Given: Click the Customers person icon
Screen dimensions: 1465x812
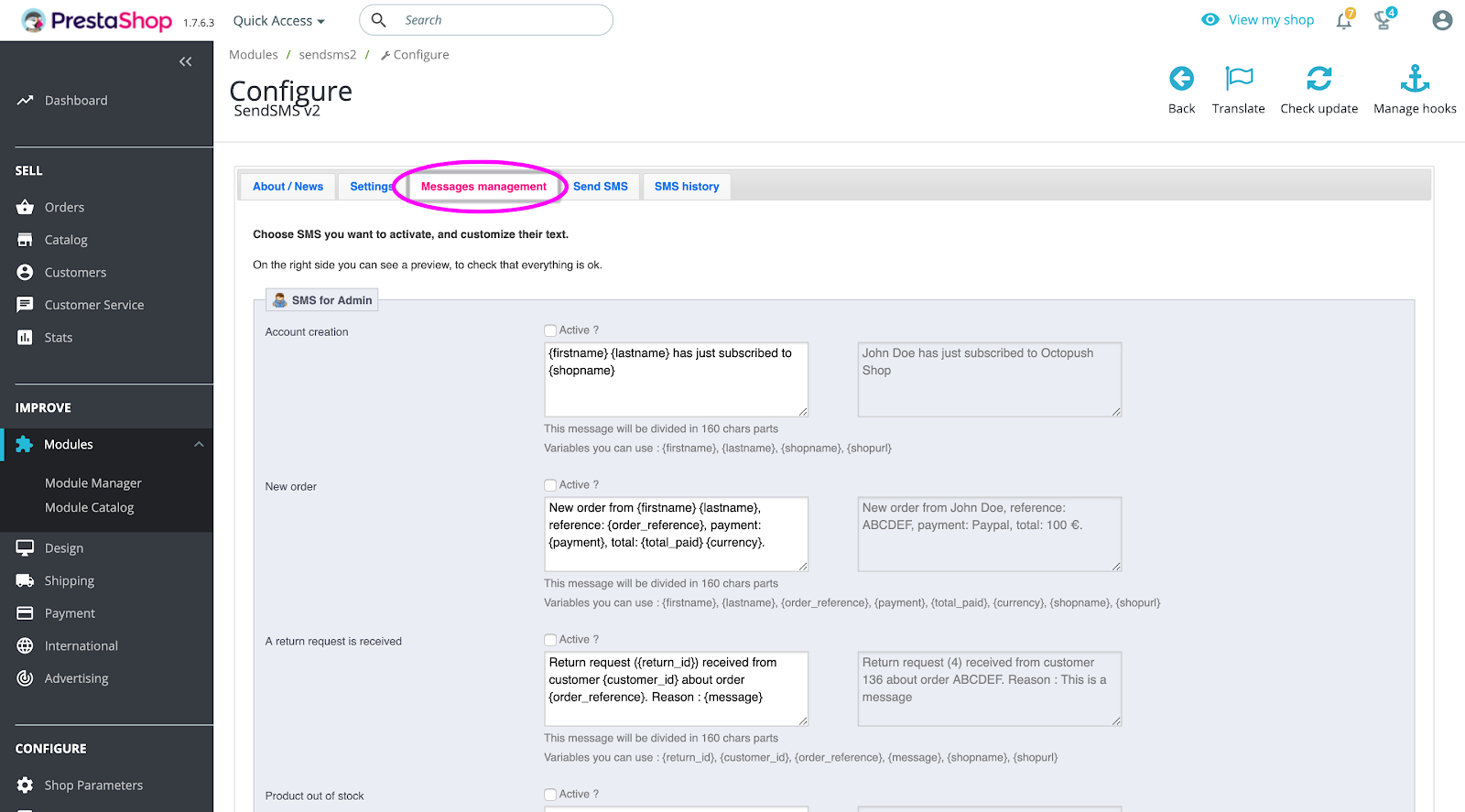Looking at the screenshot, I should (25, 273).
